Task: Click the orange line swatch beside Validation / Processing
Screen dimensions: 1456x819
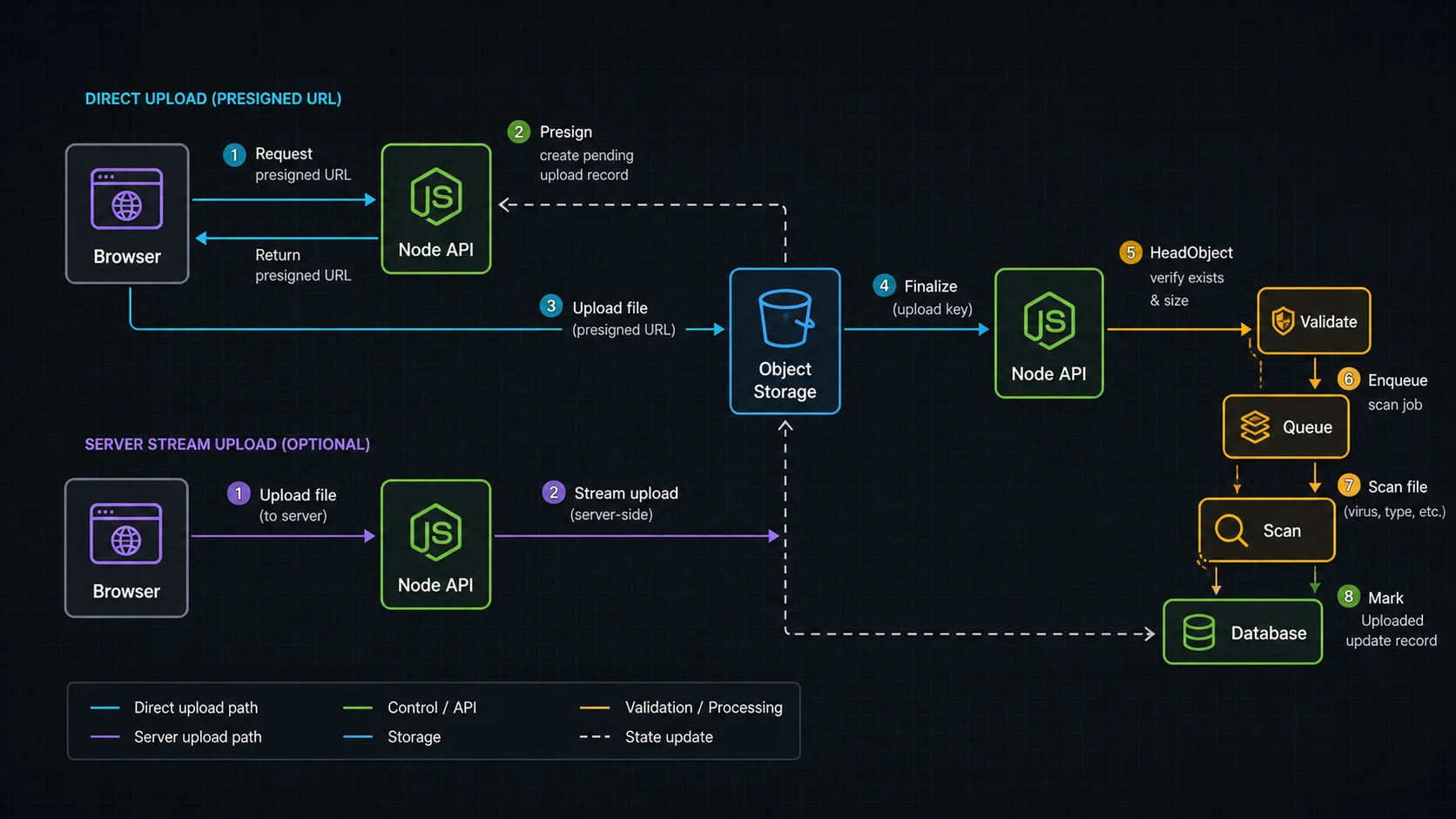Action: coord(595,708)
